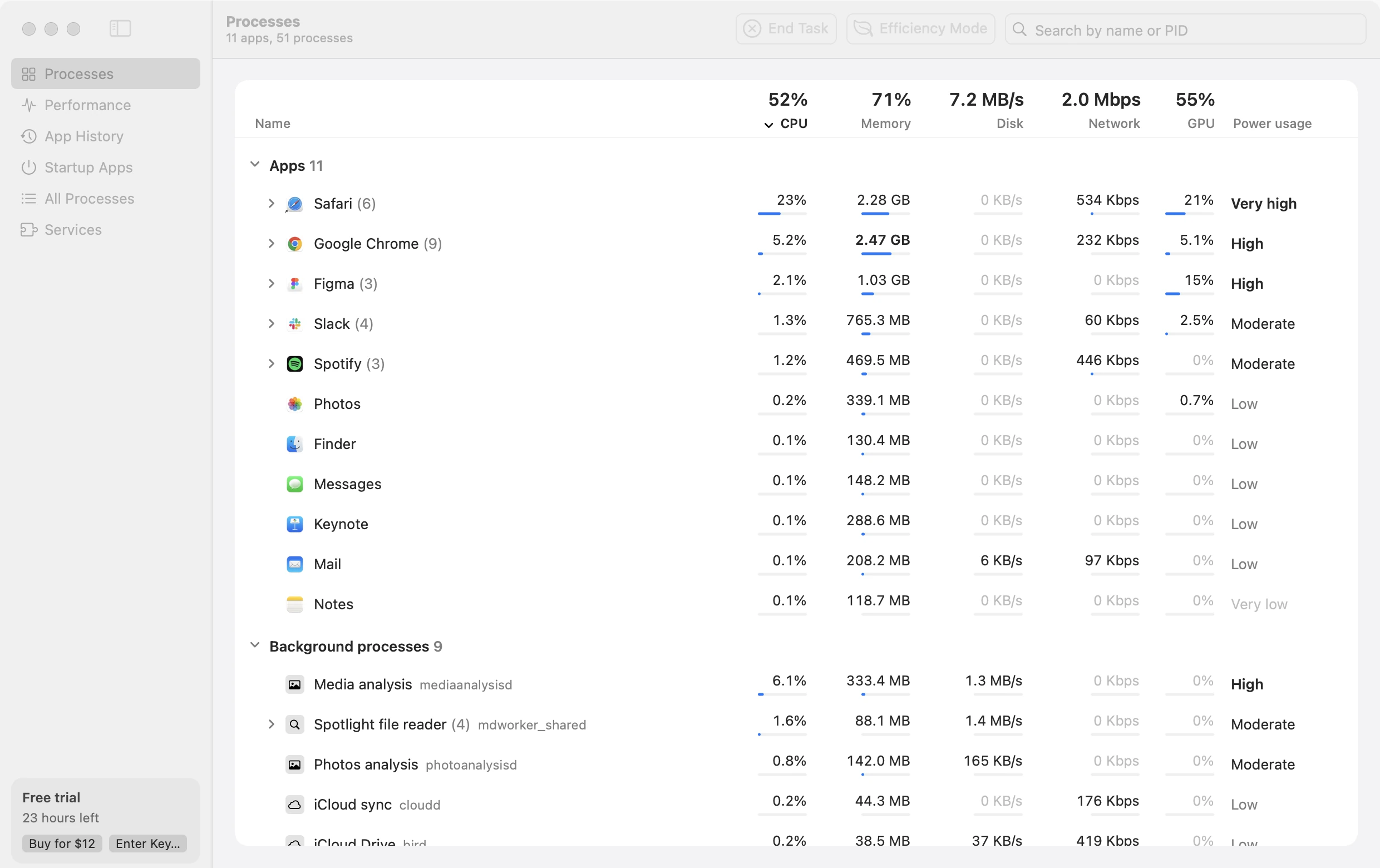Toggle the sidebar with the panel icon
1380x868 pixels.
coord(120,28)
